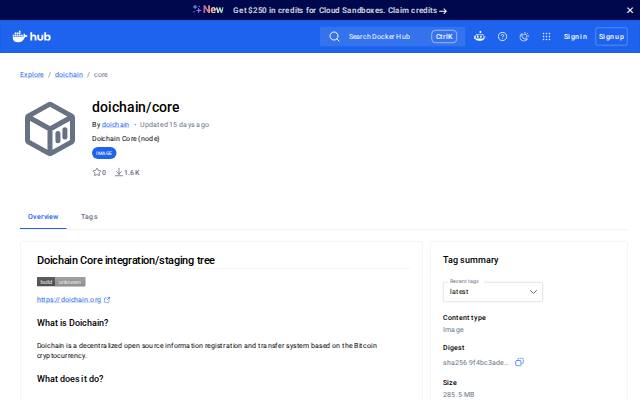Open the help question mark icon
The height and width of the screenshot is (400, 640).
[x=502, y=37]
